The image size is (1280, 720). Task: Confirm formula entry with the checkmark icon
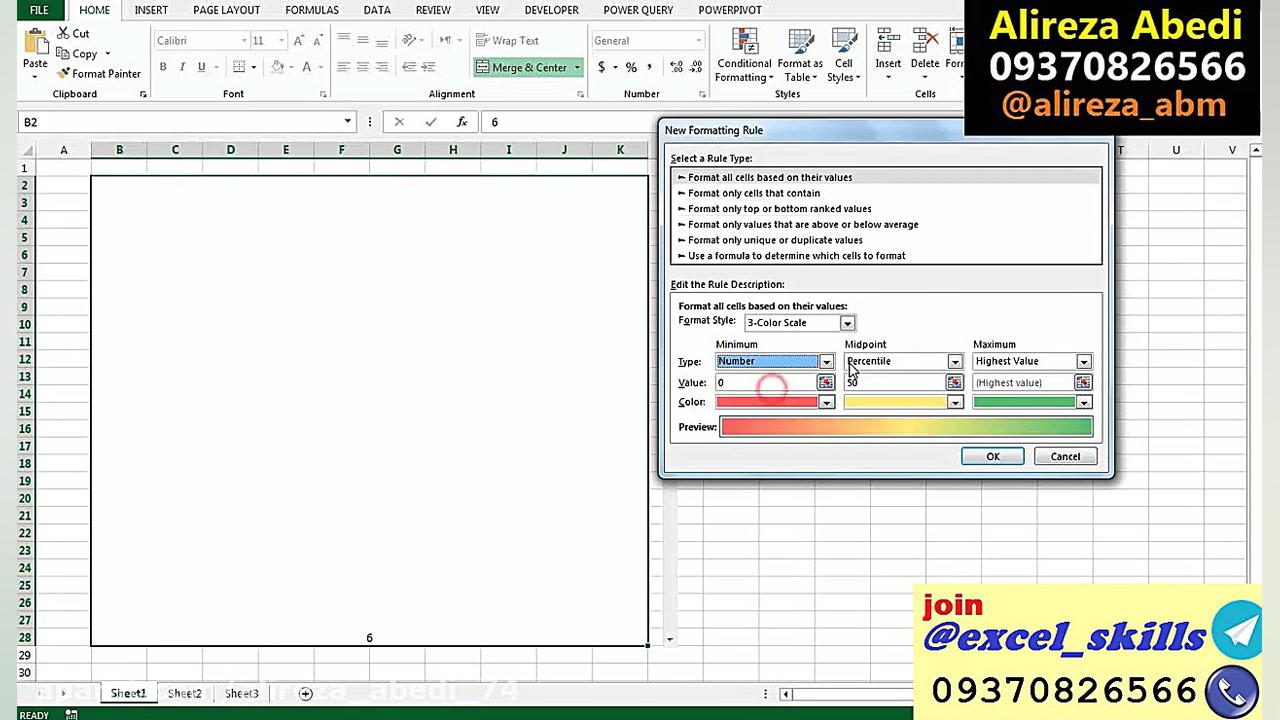430,122
